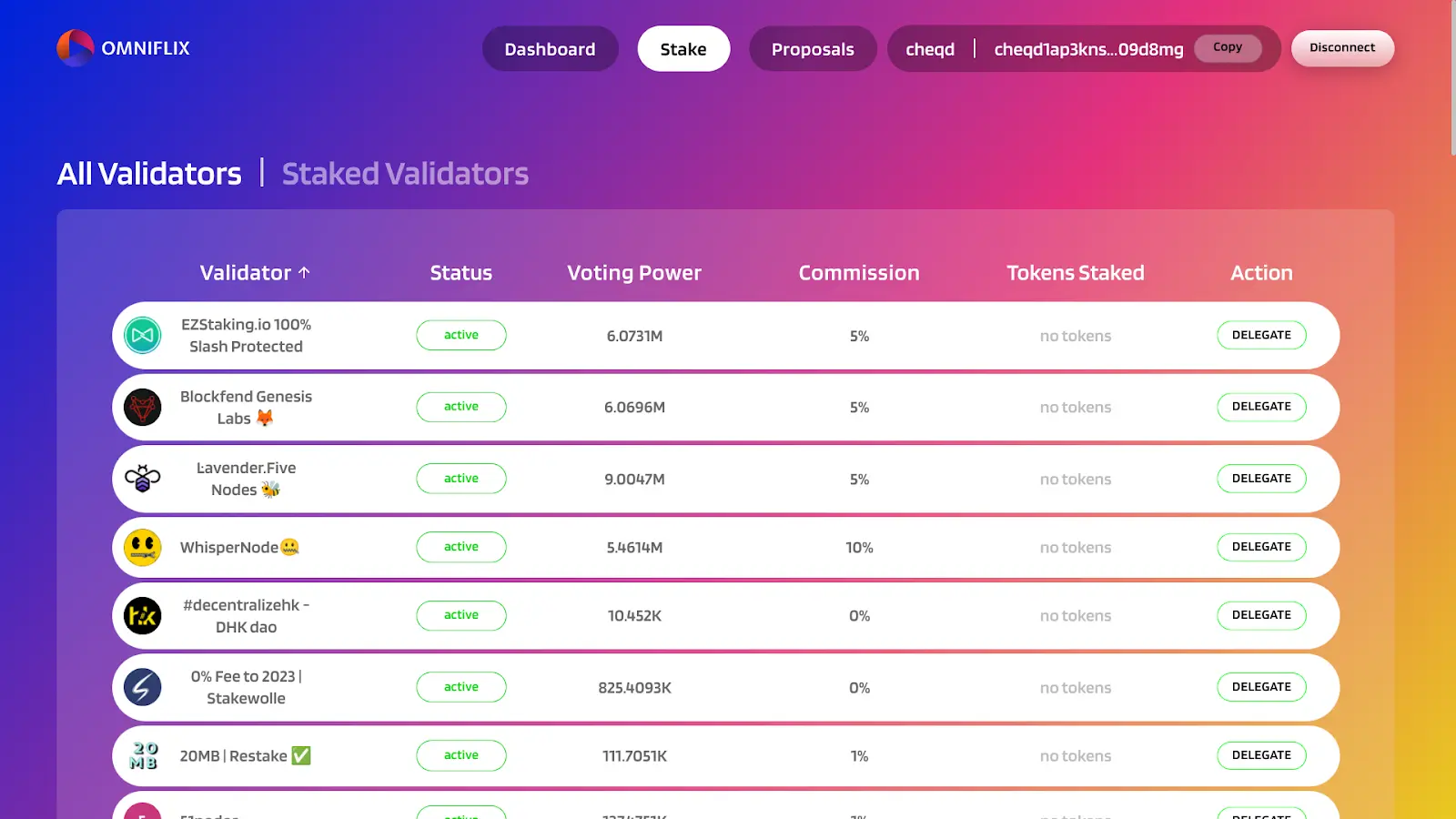This screenshot has height=819, width=1456.
Task: Click the active status badge for WhisperNode
Action: (461, 547)
